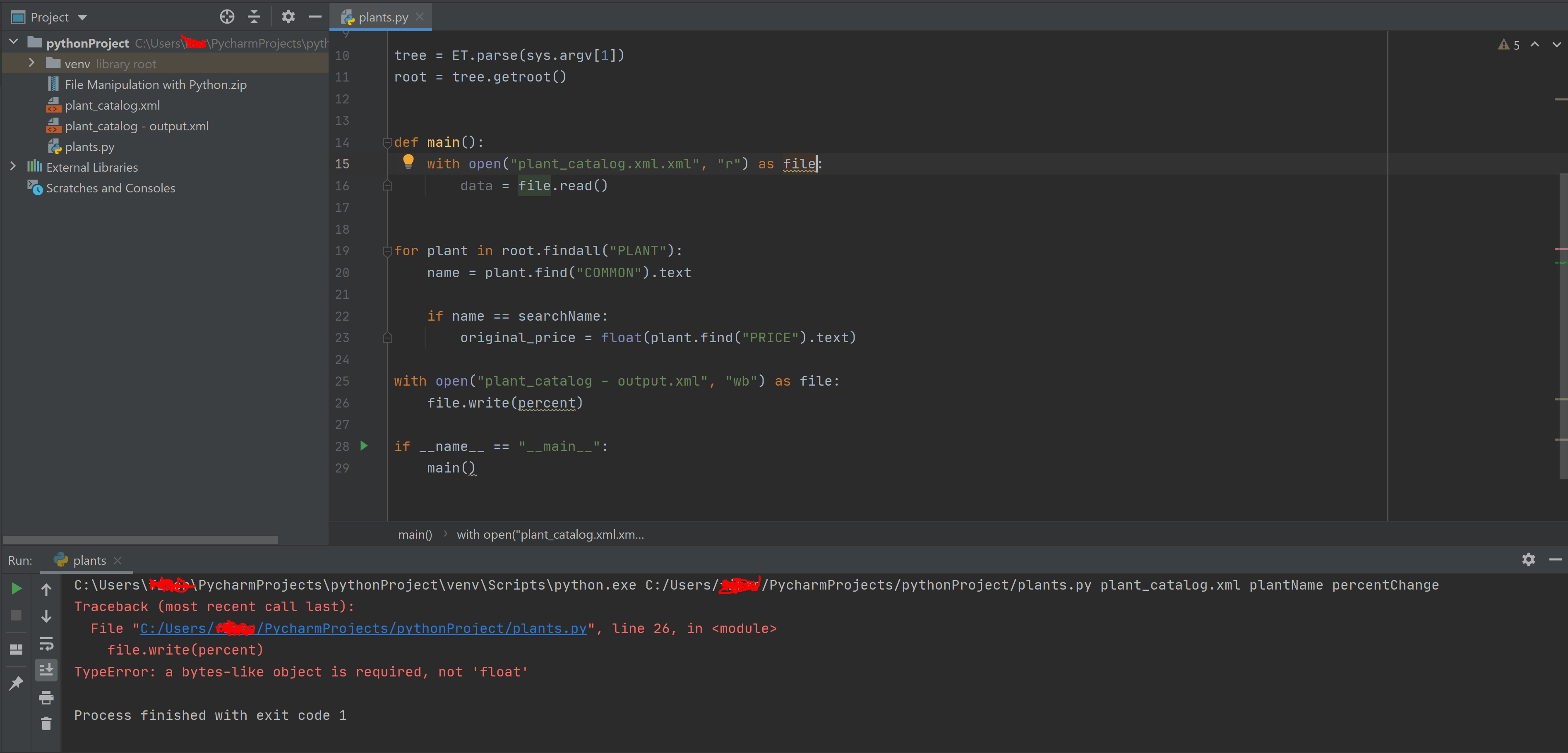Click run gutter arrow at line 28
Viewport: 1568px width, 753px height.
tap(364, 446)
